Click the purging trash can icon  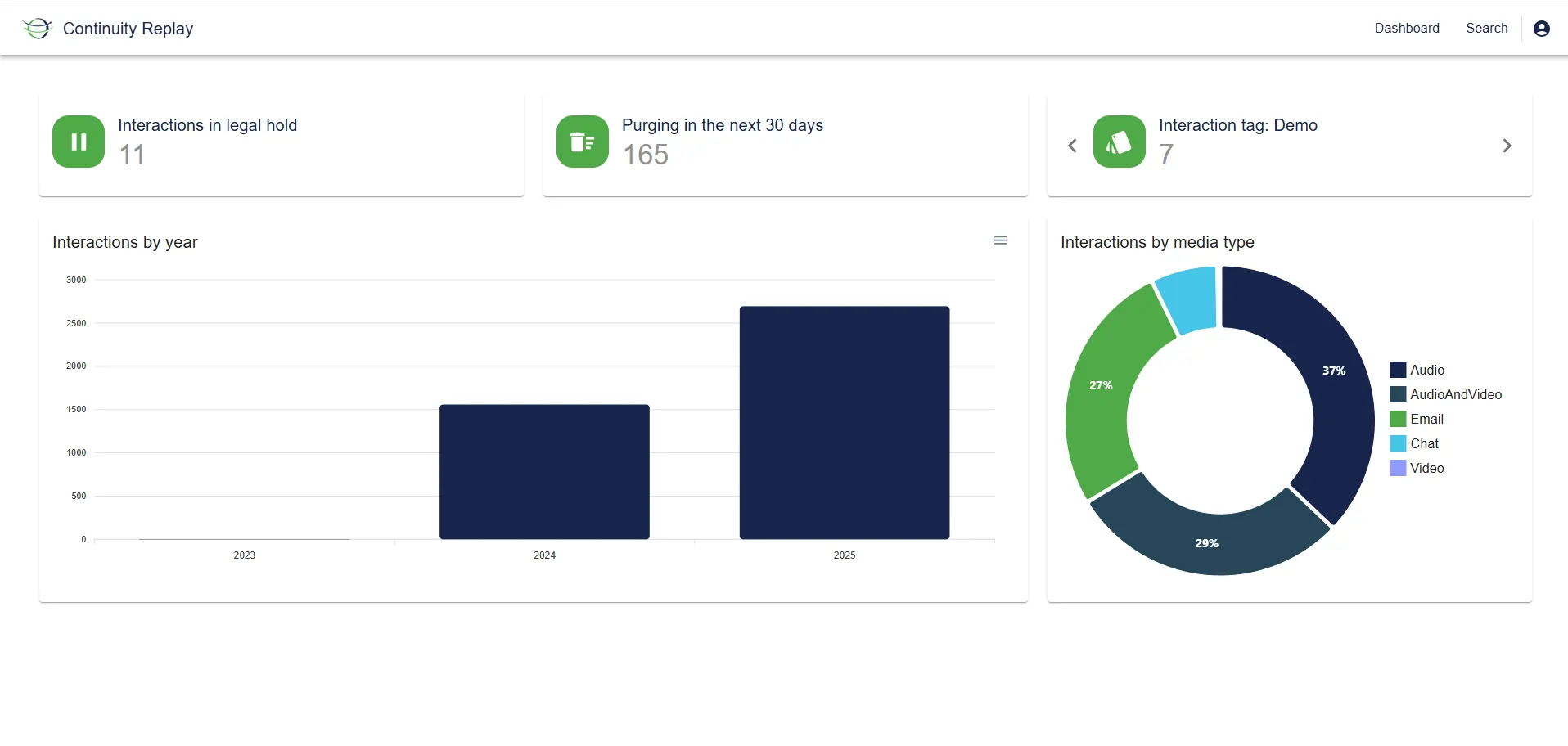tap(582, 142)
